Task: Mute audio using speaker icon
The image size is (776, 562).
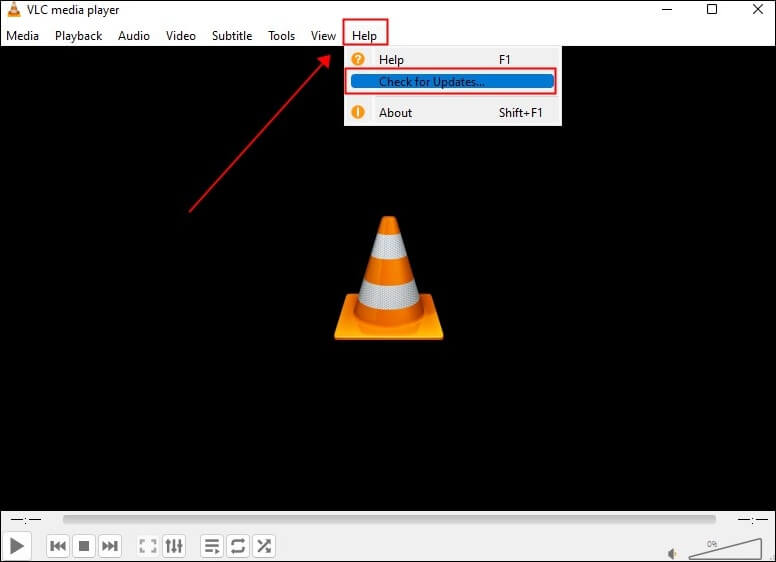Action: pos(673,552)
